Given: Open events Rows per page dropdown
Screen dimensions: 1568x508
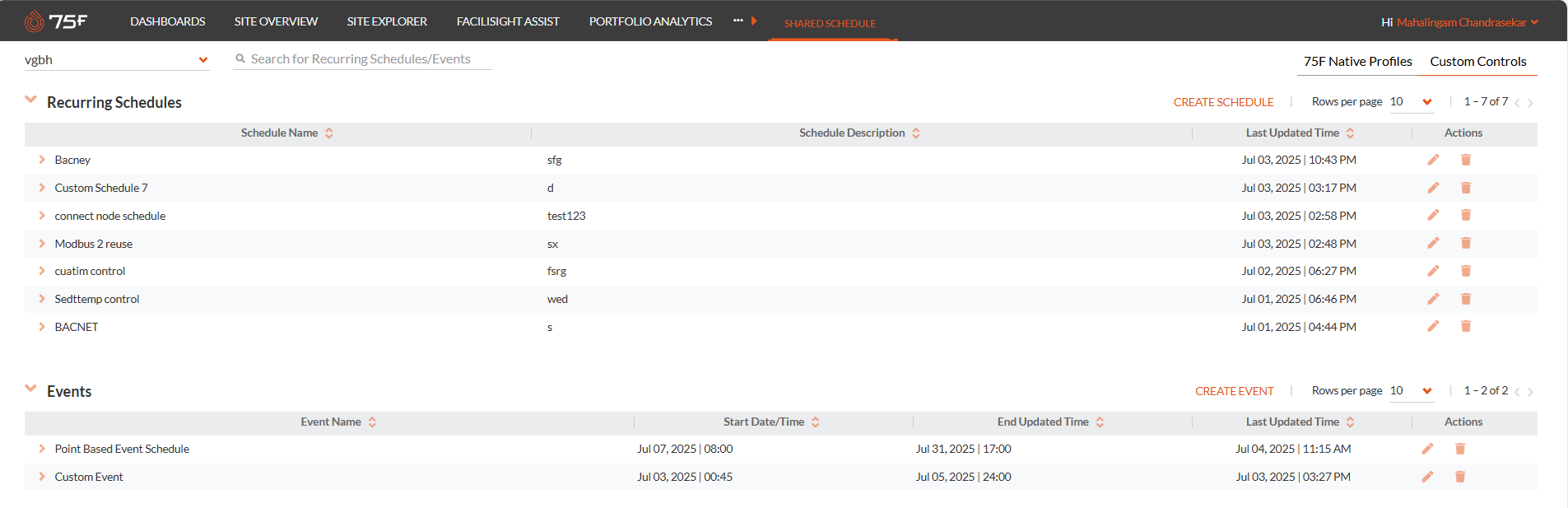Looking at the screenshot, I should pyautogui.click(x=1412, y=391).
